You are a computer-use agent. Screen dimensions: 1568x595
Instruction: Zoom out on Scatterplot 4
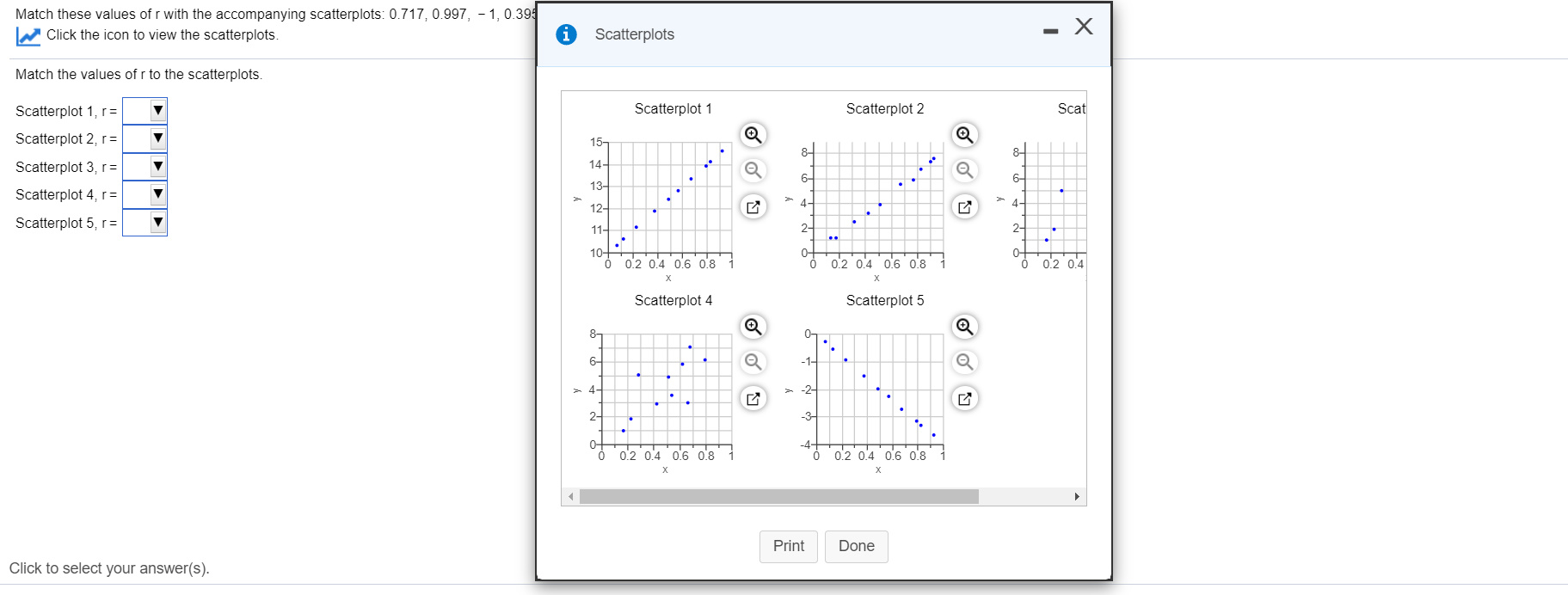[x=753, y=362]
